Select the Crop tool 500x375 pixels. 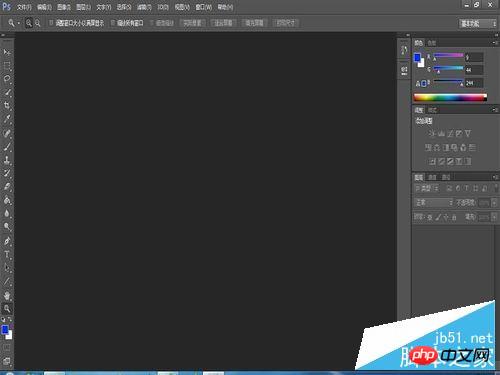7,106
